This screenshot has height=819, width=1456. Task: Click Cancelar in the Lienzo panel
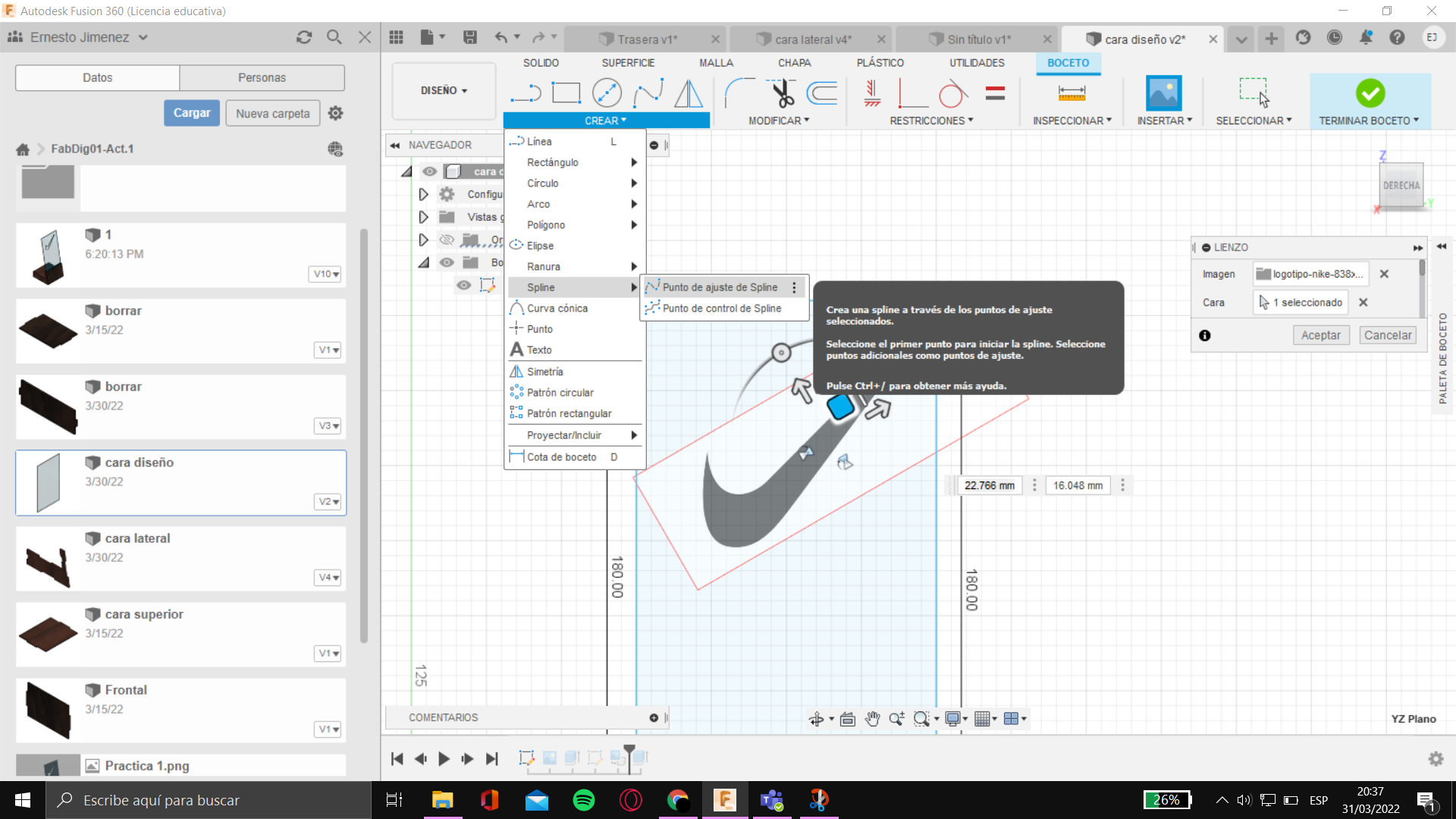coord(1388,335)
